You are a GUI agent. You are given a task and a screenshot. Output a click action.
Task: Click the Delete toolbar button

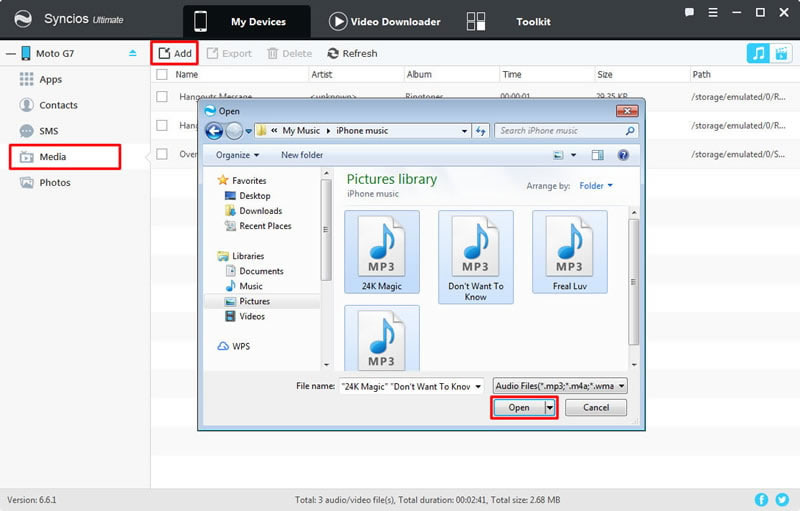pos(289,53)
